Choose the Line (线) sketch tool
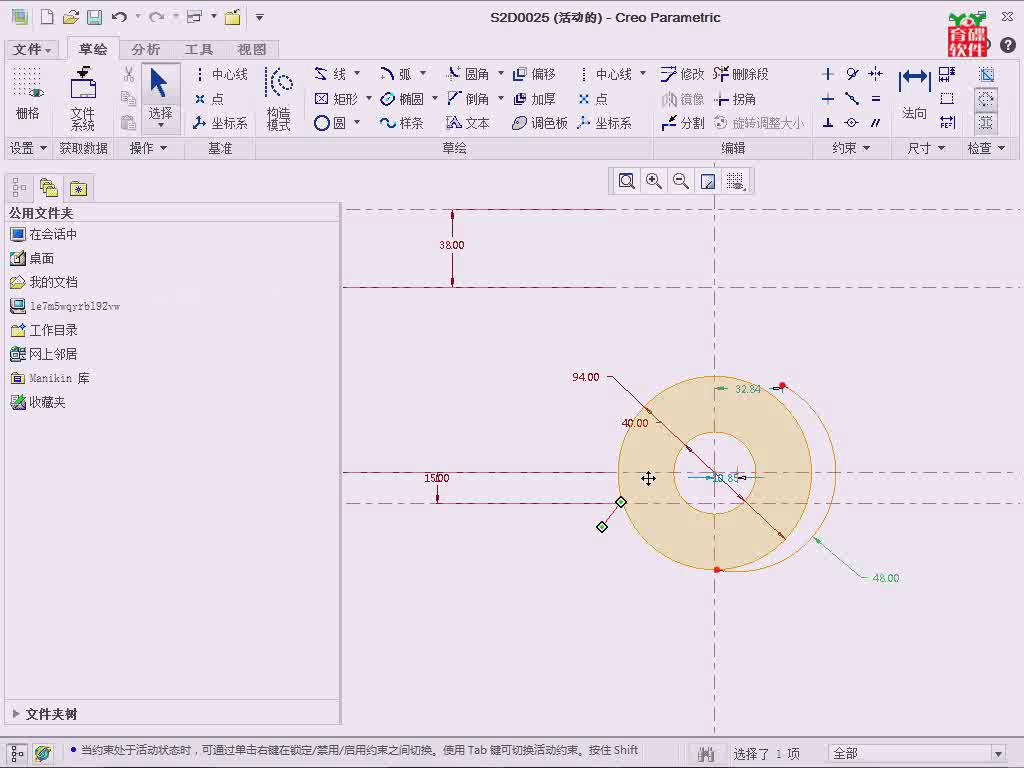The height and width of the screenshot is (768, 1024). pos(330,74)
